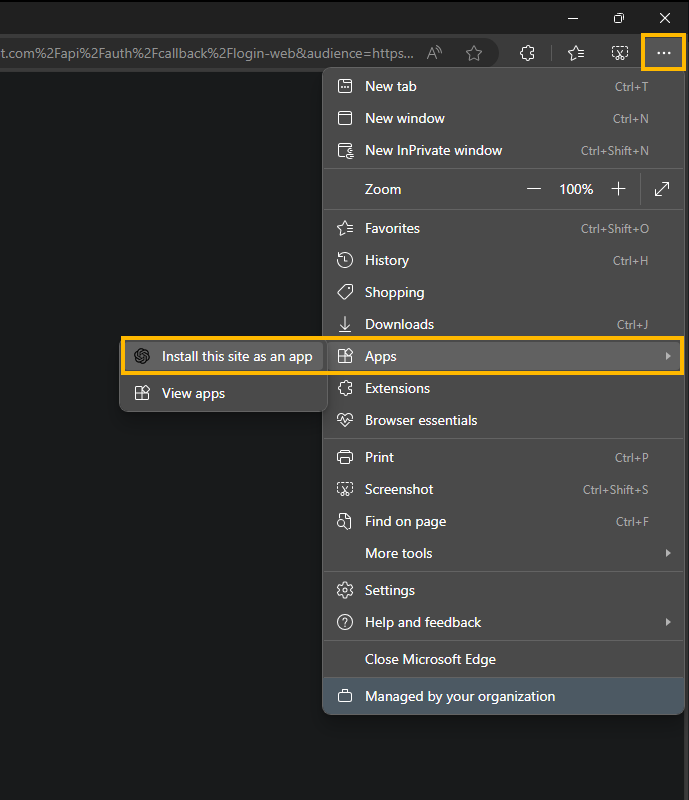Expand the More tools submenu
Viewport: 689px width, 800px height.
tap(503, 554)
